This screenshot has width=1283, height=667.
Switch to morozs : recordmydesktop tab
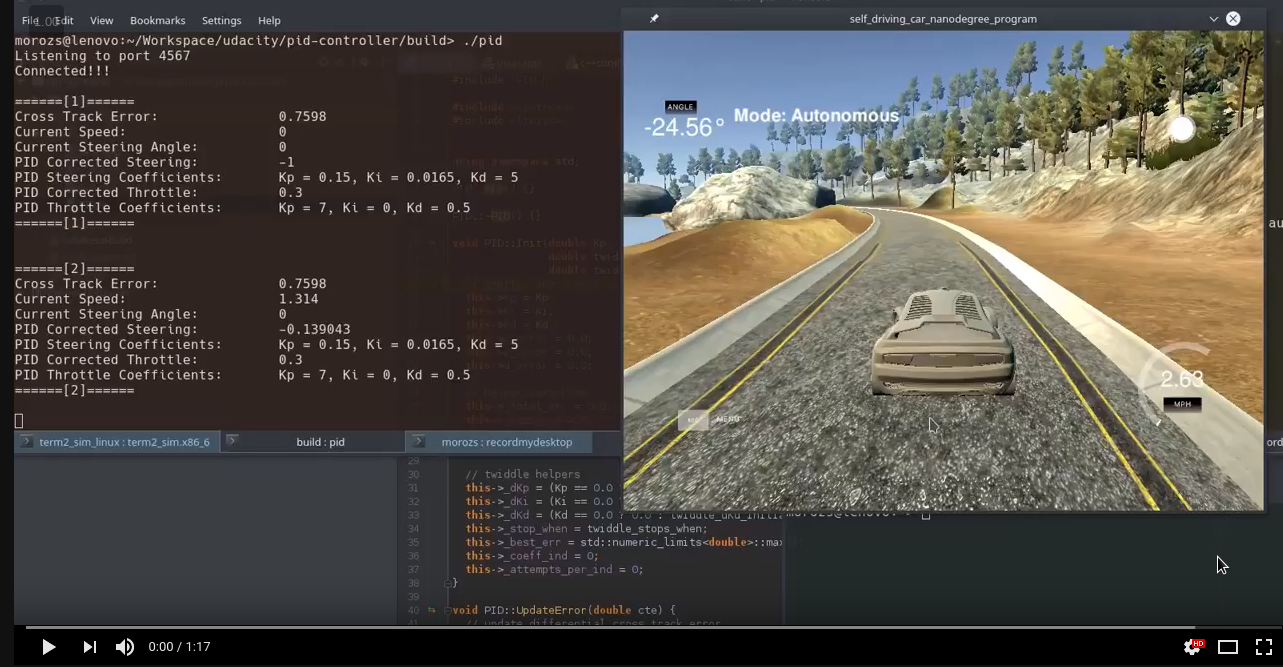point(500,442)
